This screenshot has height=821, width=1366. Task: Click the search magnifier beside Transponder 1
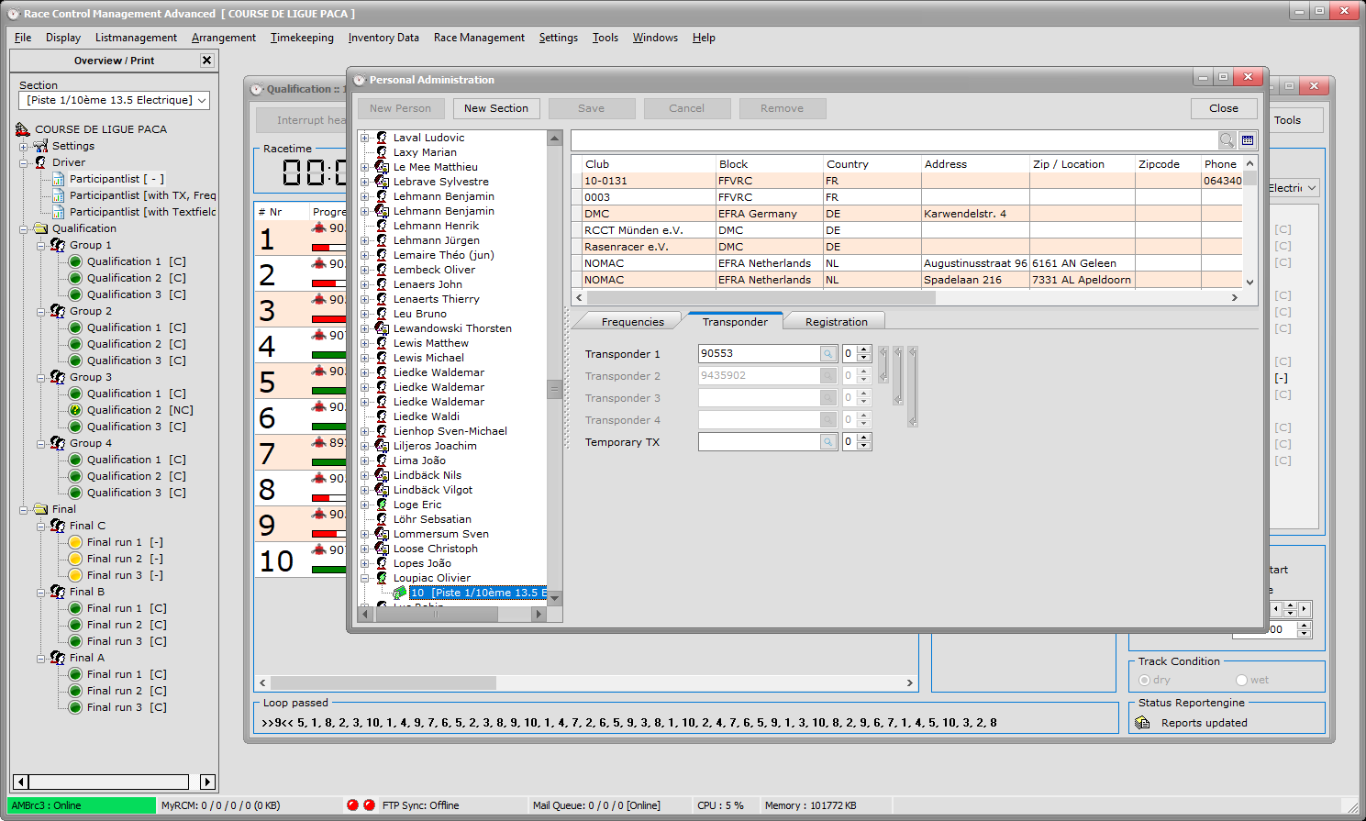[830, 353]
